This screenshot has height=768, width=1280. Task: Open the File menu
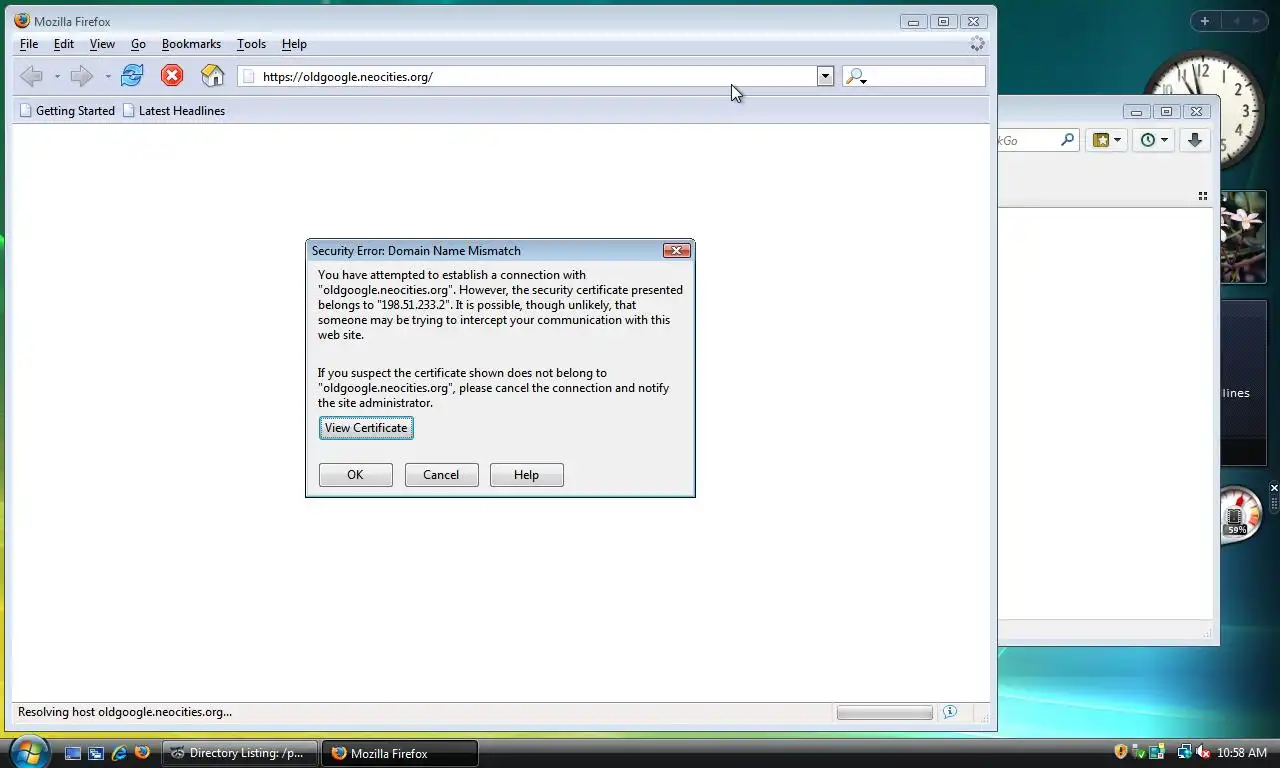point(29,44)
